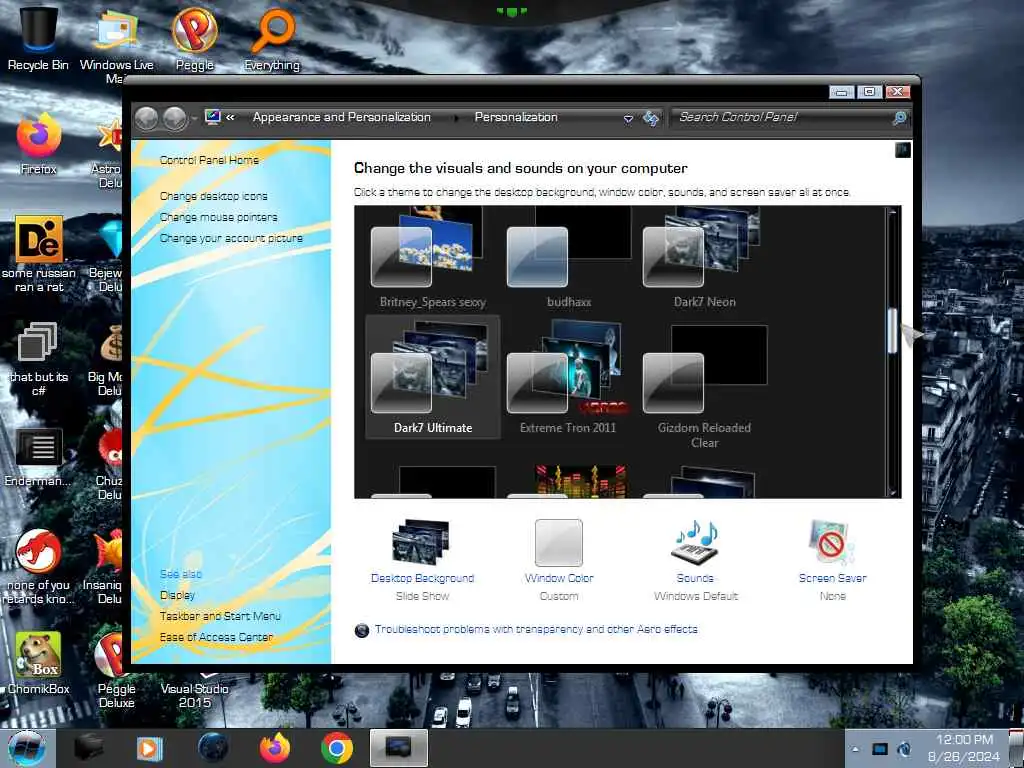
Task: Click the Aero troubleshoot globe icon
Action: [x=361, y=630]
